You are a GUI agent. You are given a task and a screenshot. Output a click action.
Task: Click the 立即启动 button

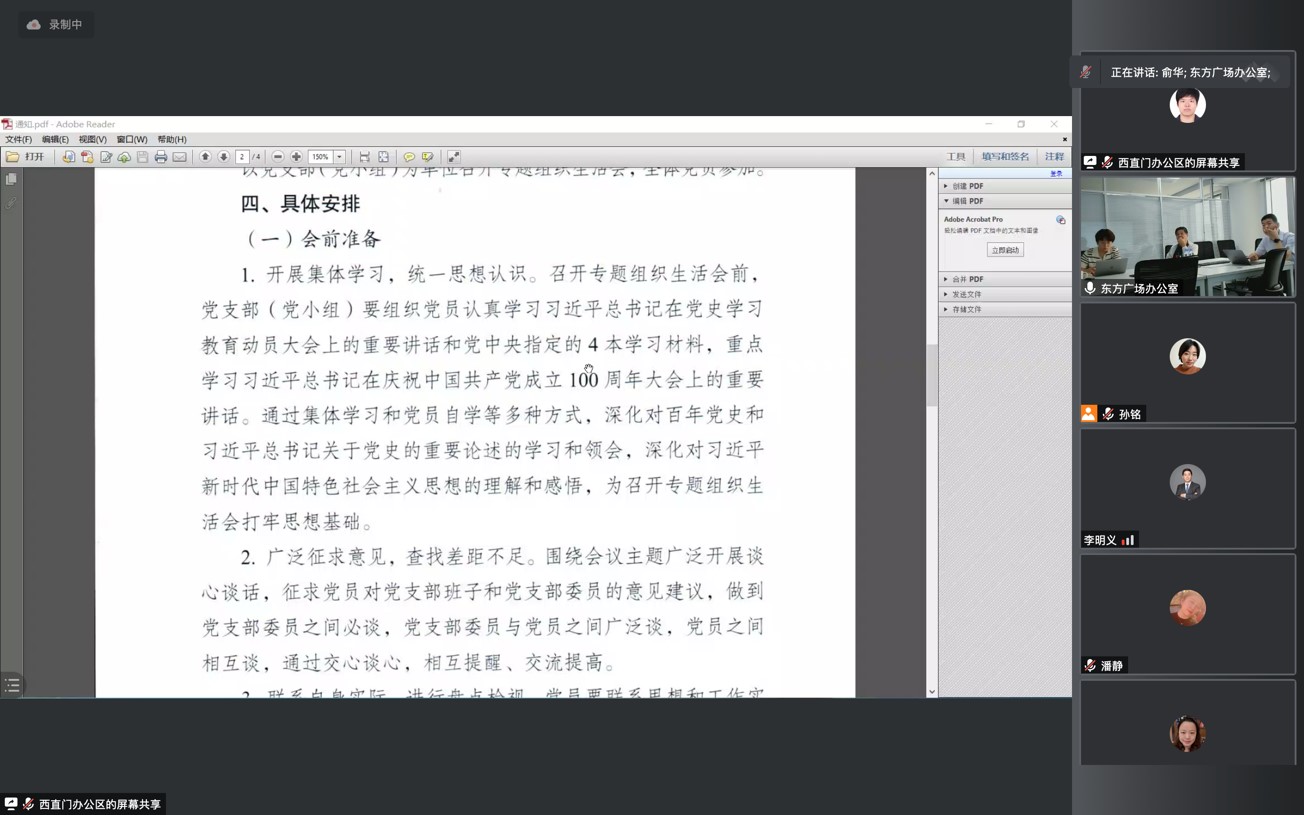[x=1005, y=250]
